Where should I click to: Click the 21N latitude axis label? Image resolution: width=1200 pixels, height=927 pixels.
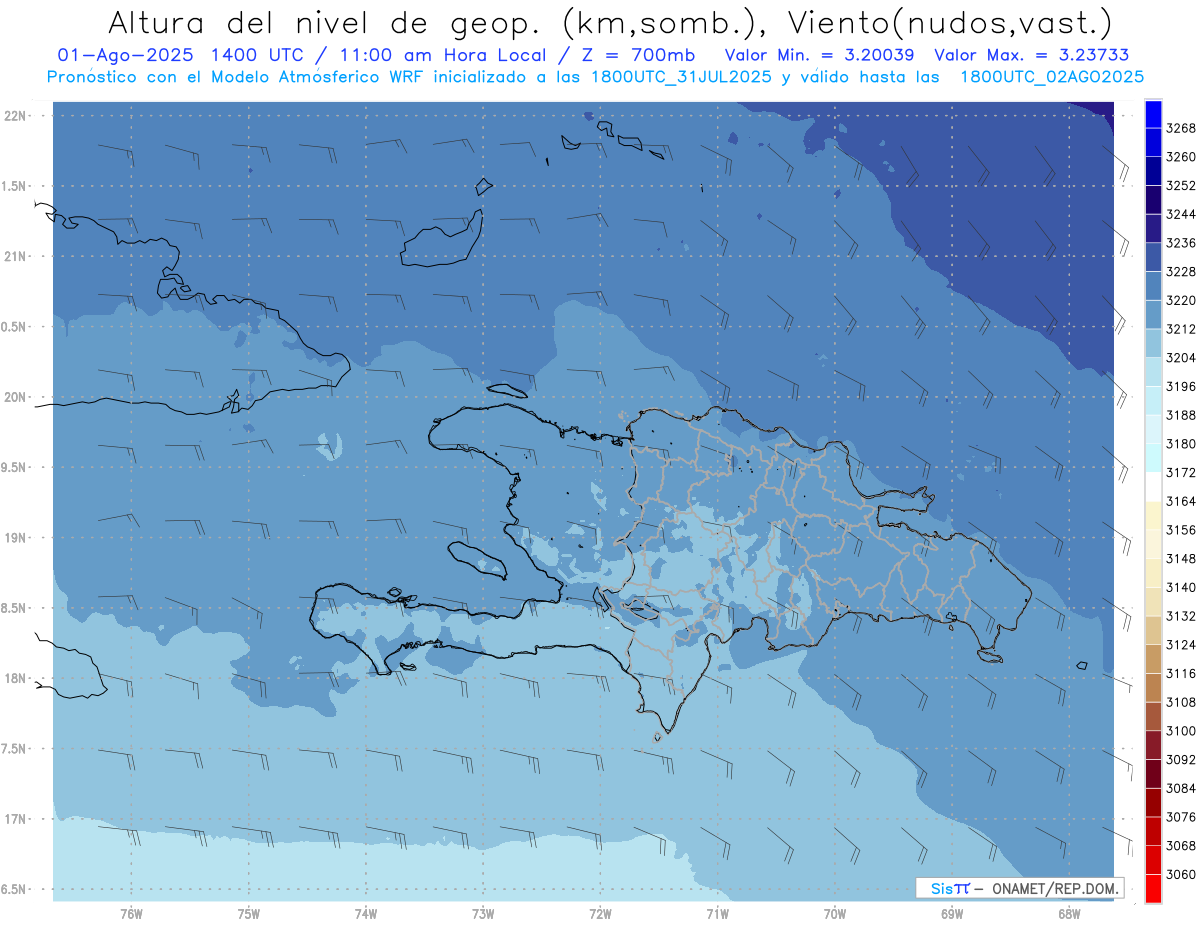[x=14, y=256]
